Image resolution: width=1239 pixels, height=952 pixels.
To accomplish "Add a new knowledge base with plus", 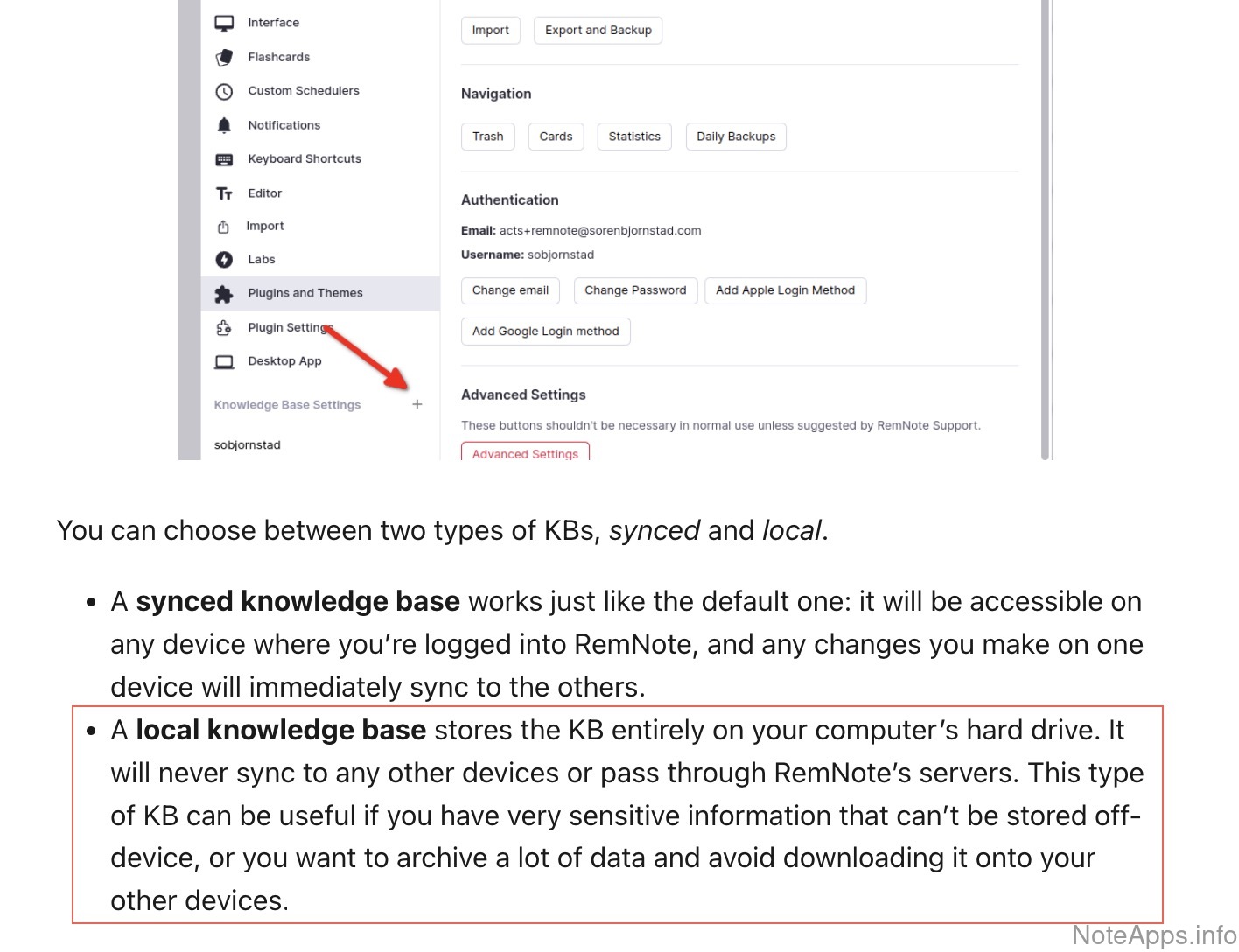I will click(417, 404).
